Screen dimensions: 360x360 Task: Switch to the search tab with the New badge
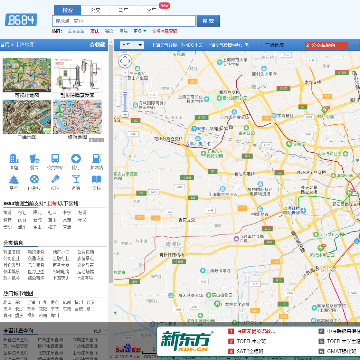[152, 10]
